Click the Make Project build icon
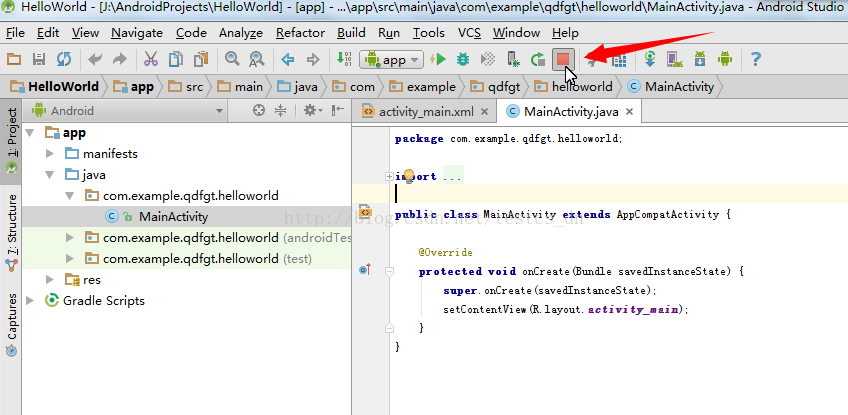 pyautogui.click(x=344, y=60)
